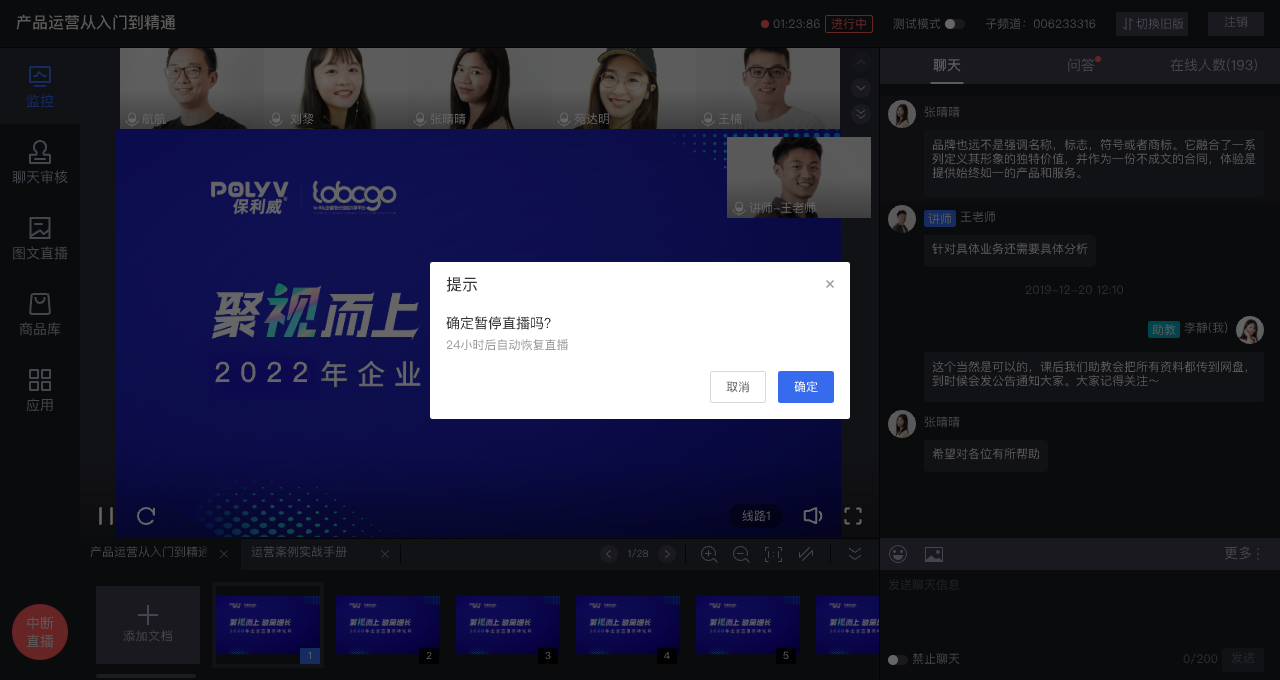Click the page indicator 1/28

[x=638, y=554]
